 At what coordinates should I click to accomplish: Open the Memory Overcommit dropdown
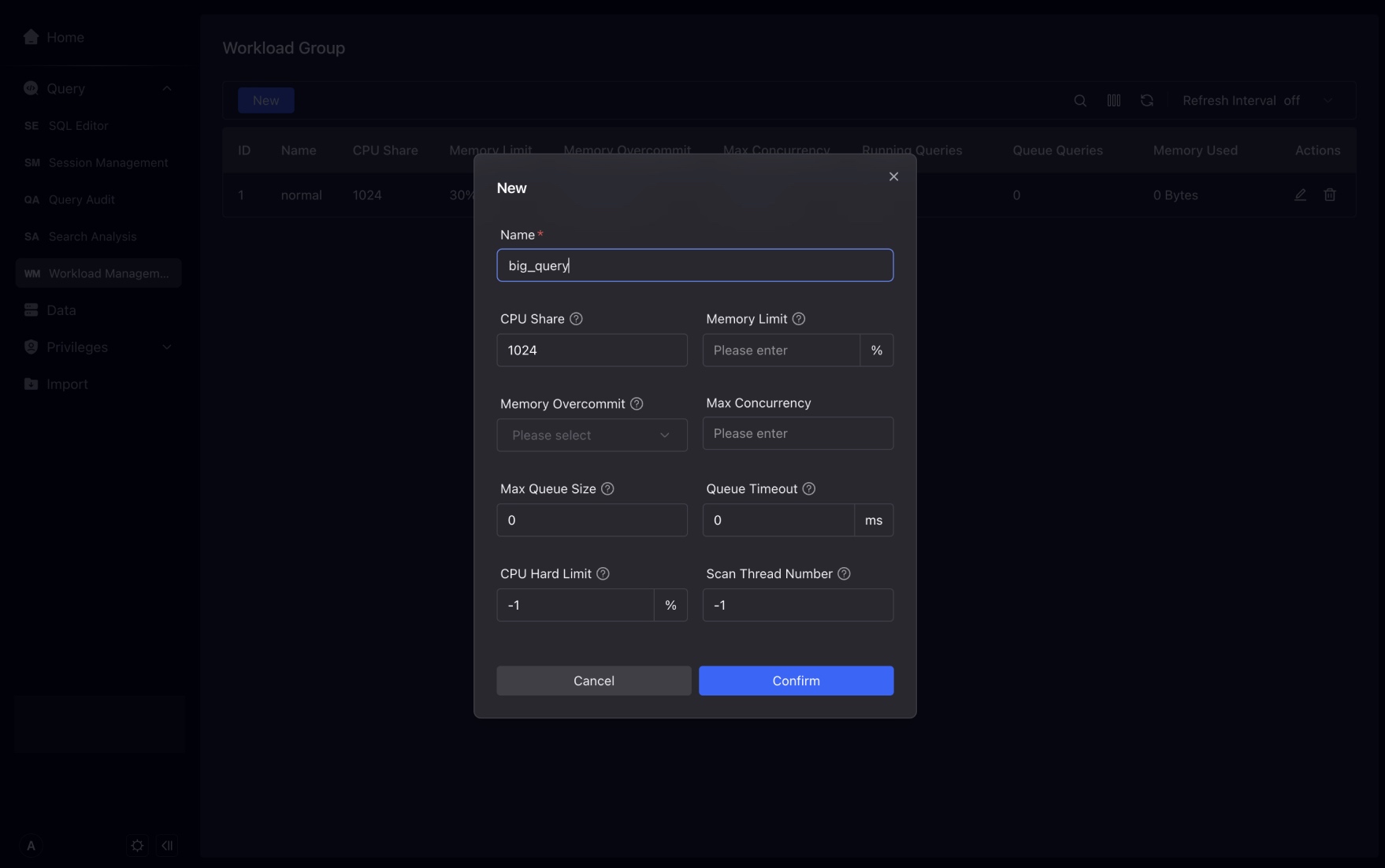pos(592,436)
